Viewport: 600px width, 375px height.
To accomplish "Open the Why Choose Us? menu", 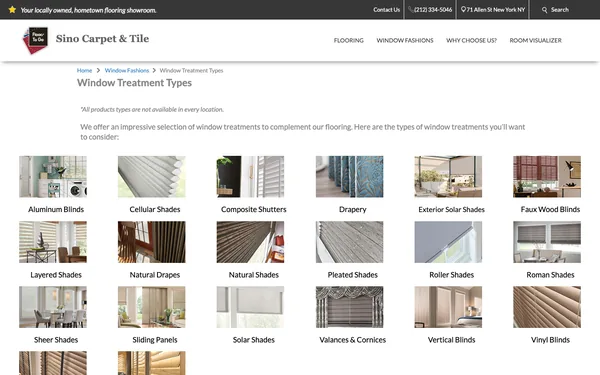I will point(471,40).
